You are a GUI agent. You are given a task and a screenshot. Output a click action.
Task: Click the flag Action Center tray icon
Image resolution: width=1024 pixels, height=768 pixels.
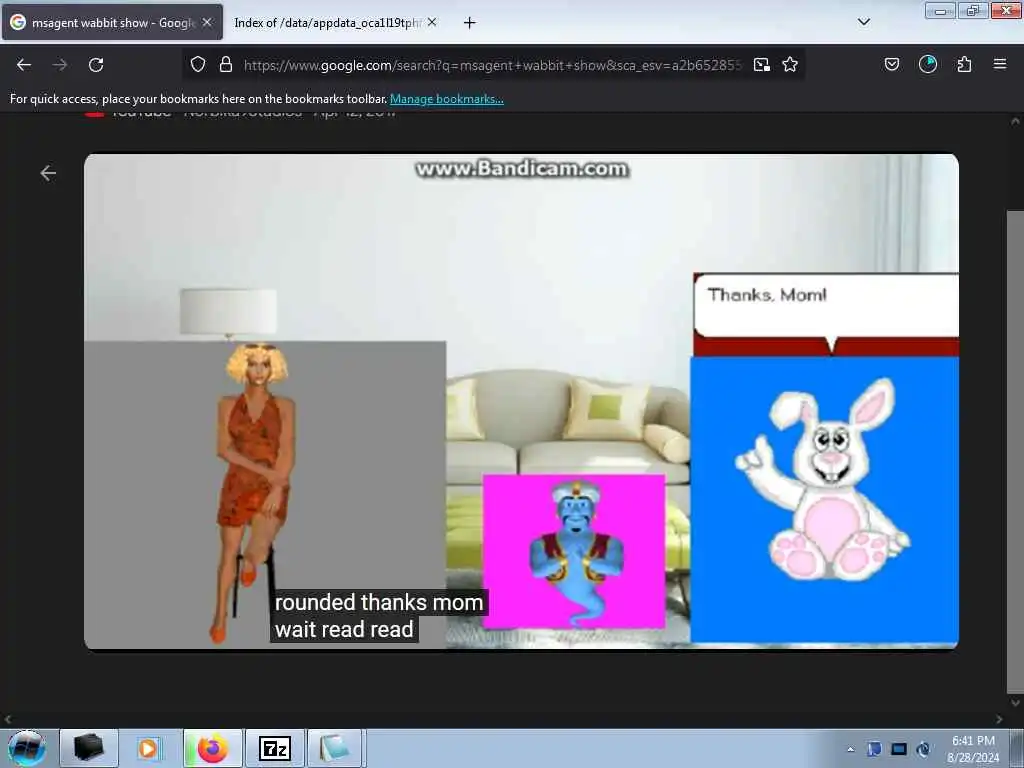(x=874, y=749)
